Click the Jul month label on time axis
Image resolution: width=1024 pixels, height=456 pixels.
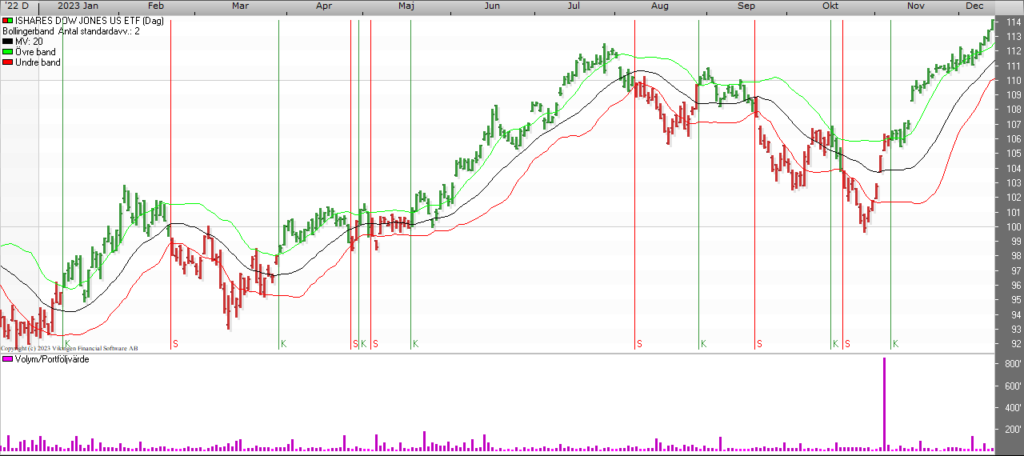tap(575, 6)
